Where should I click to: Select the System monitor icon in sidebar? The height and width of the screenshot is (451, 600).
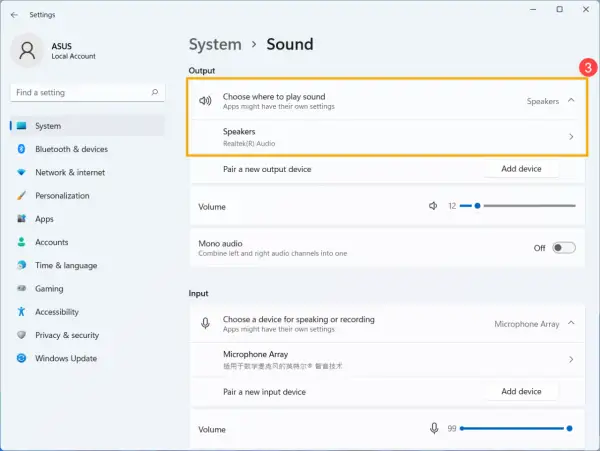tap(22, 126)
